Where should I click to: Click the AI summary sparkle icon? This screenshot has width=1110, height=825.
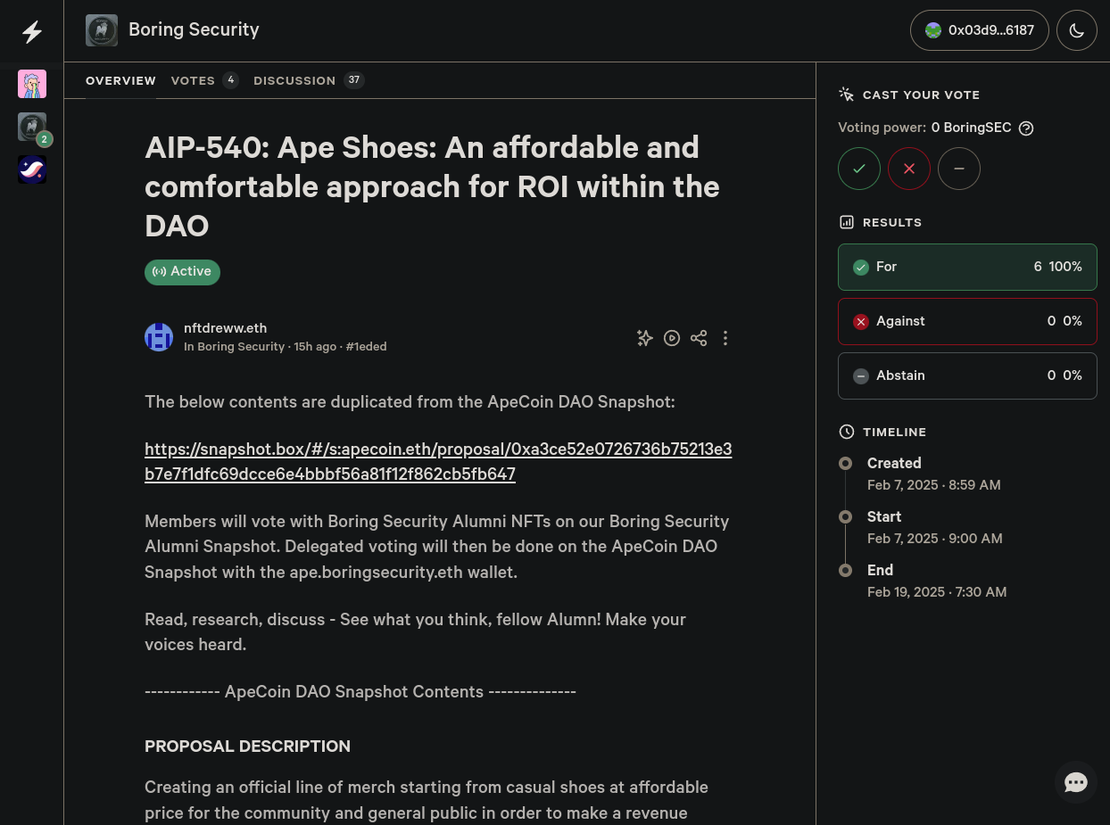click(x=644, y=338)
